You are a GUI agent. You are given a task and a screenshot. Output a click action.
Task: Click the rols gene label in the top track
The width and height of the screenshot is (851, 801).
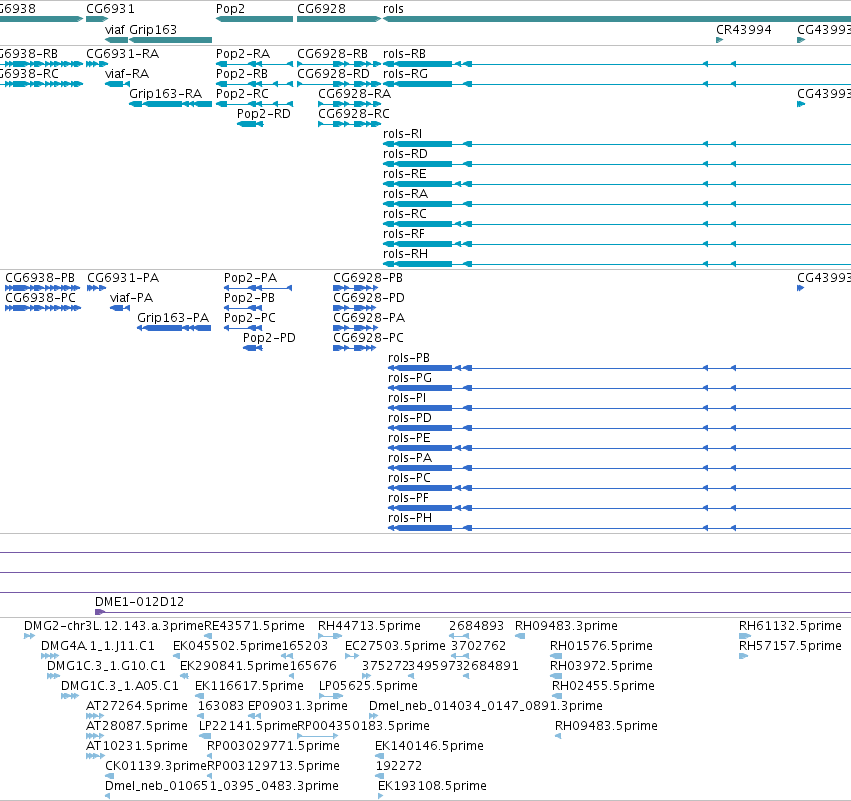point(393,9)
